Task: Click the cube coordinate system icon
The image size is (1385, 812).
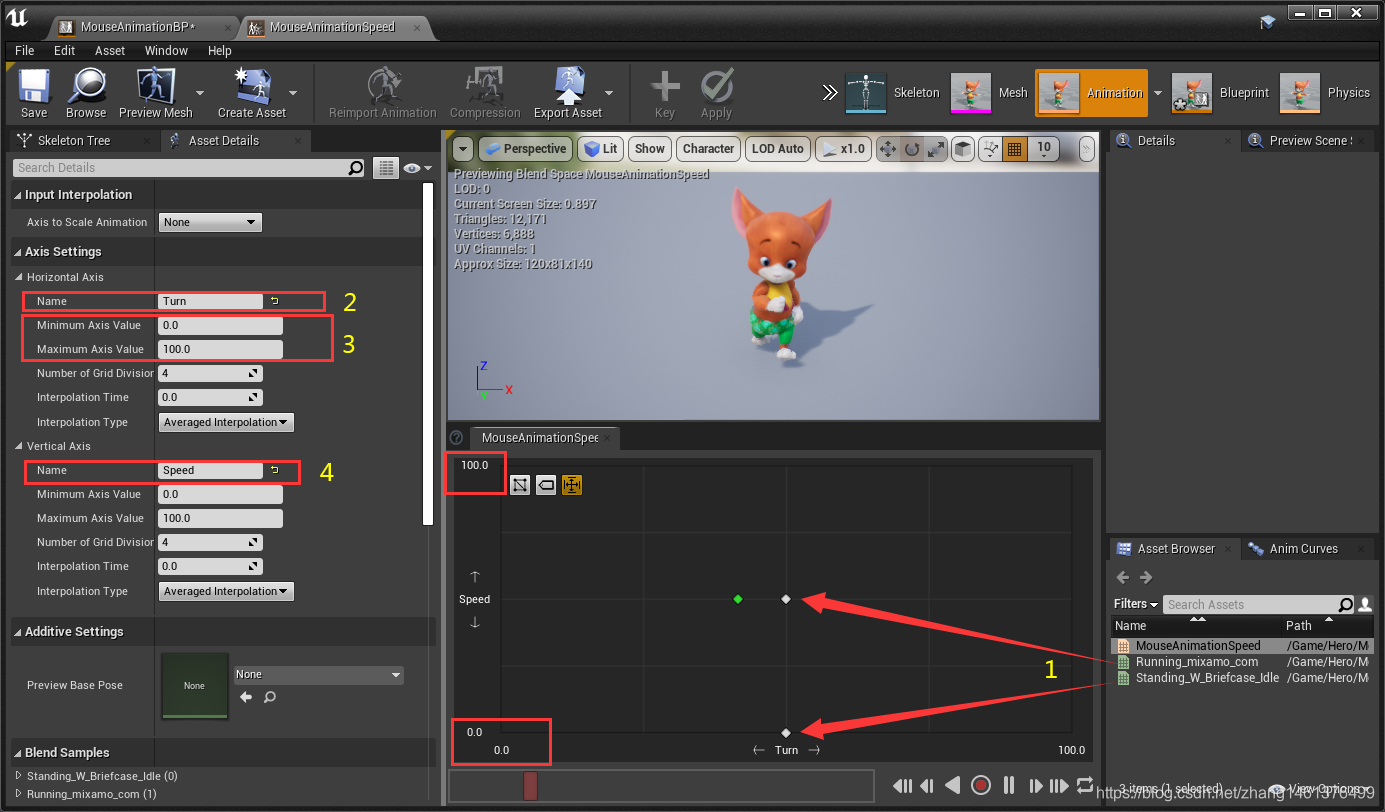Action: 962,149
